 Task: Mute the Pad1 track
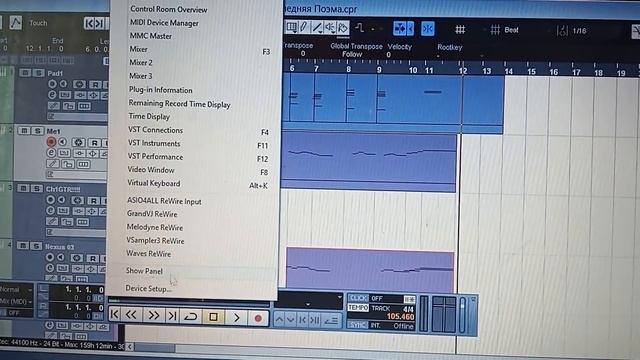[25, 73]
